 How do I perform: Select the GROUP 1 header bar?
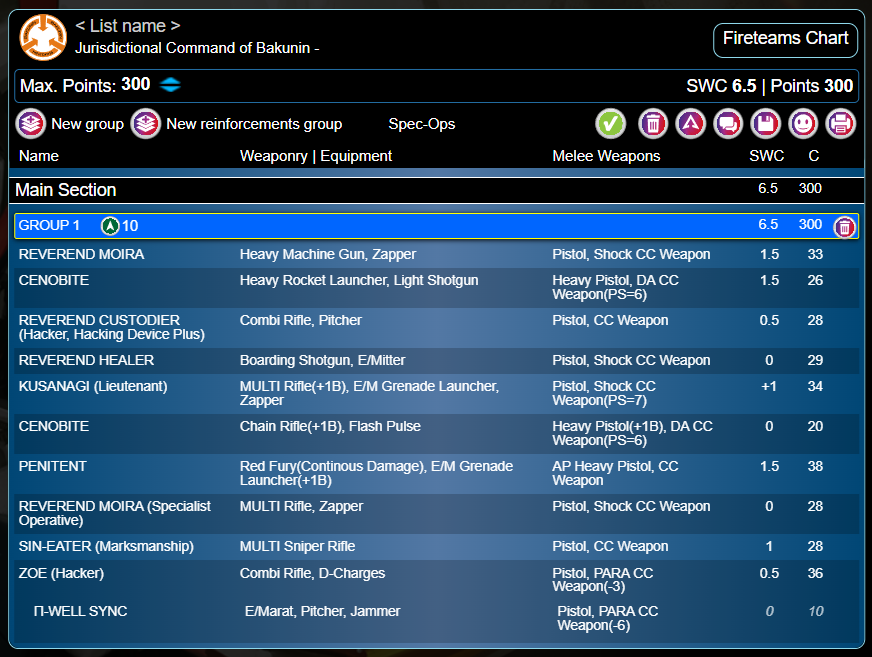tap(437, 226)
